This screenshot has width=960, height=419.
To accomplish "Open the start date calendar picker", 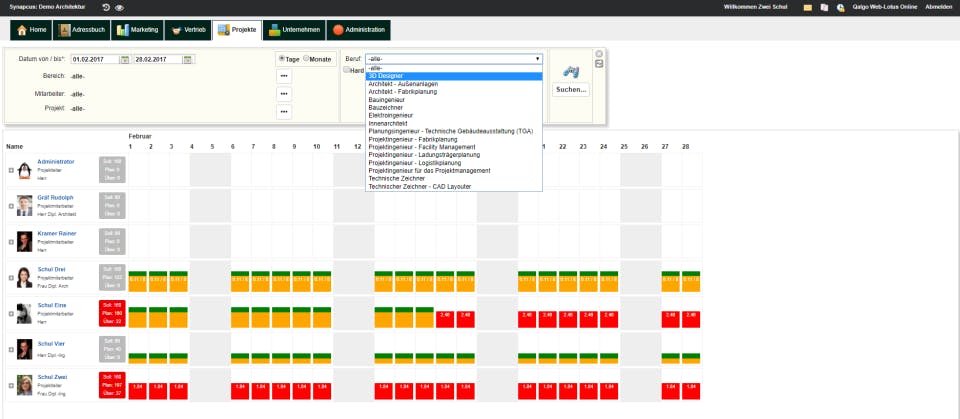I will (125, 59).
